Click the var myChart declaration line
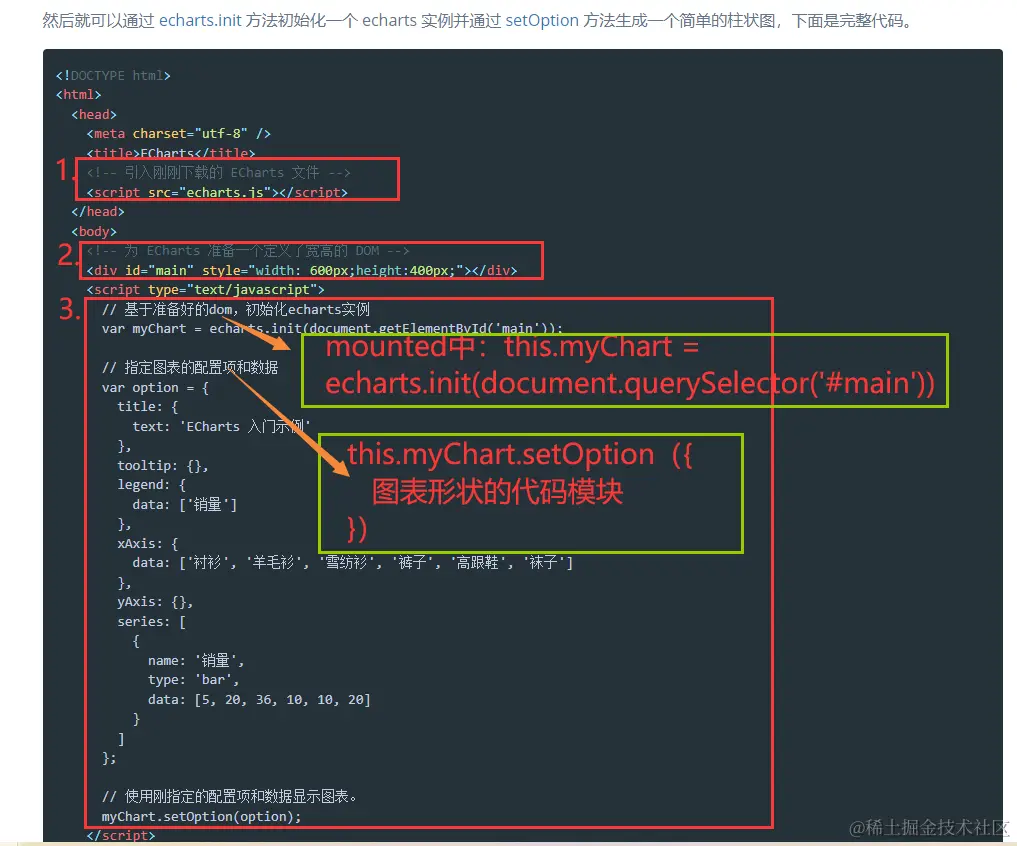This screenshot has height=846, width=1017. point(332,329)
